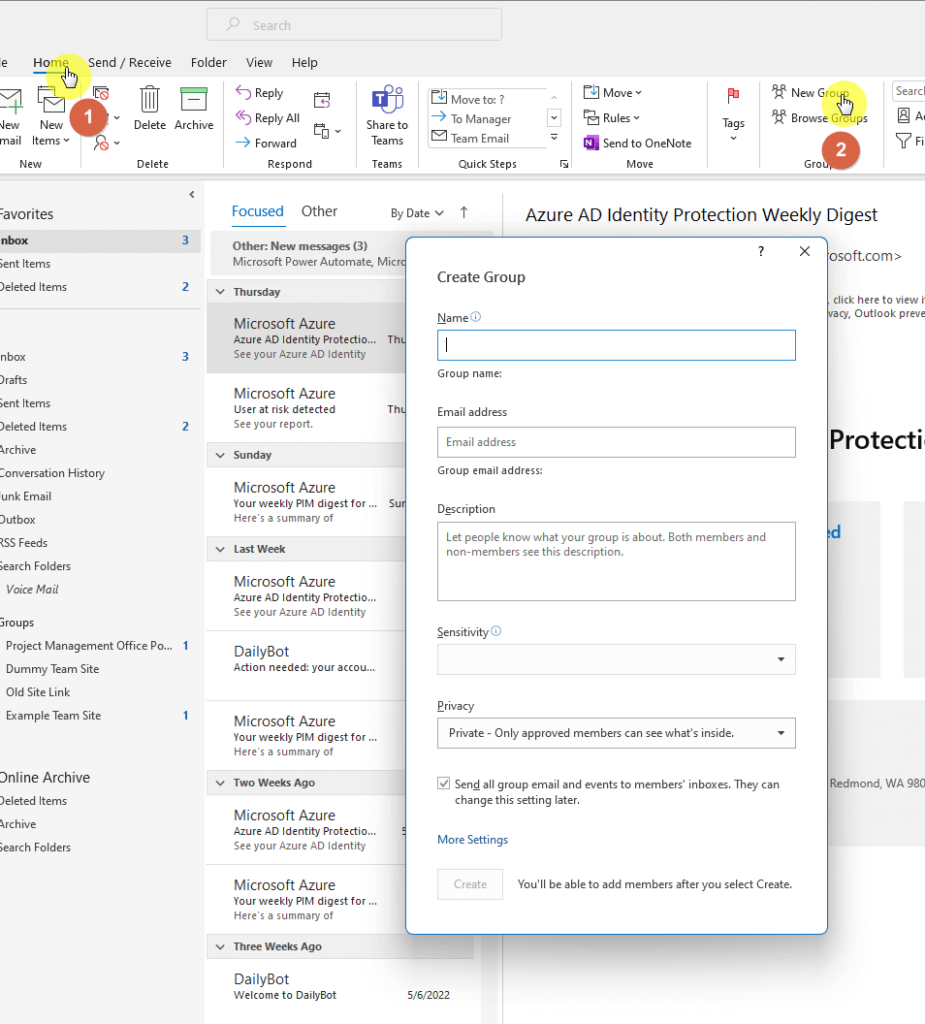This screenshot has width=925, height=1024.
Task: Click the Browse Groups icon
Action: click(779, 118)
